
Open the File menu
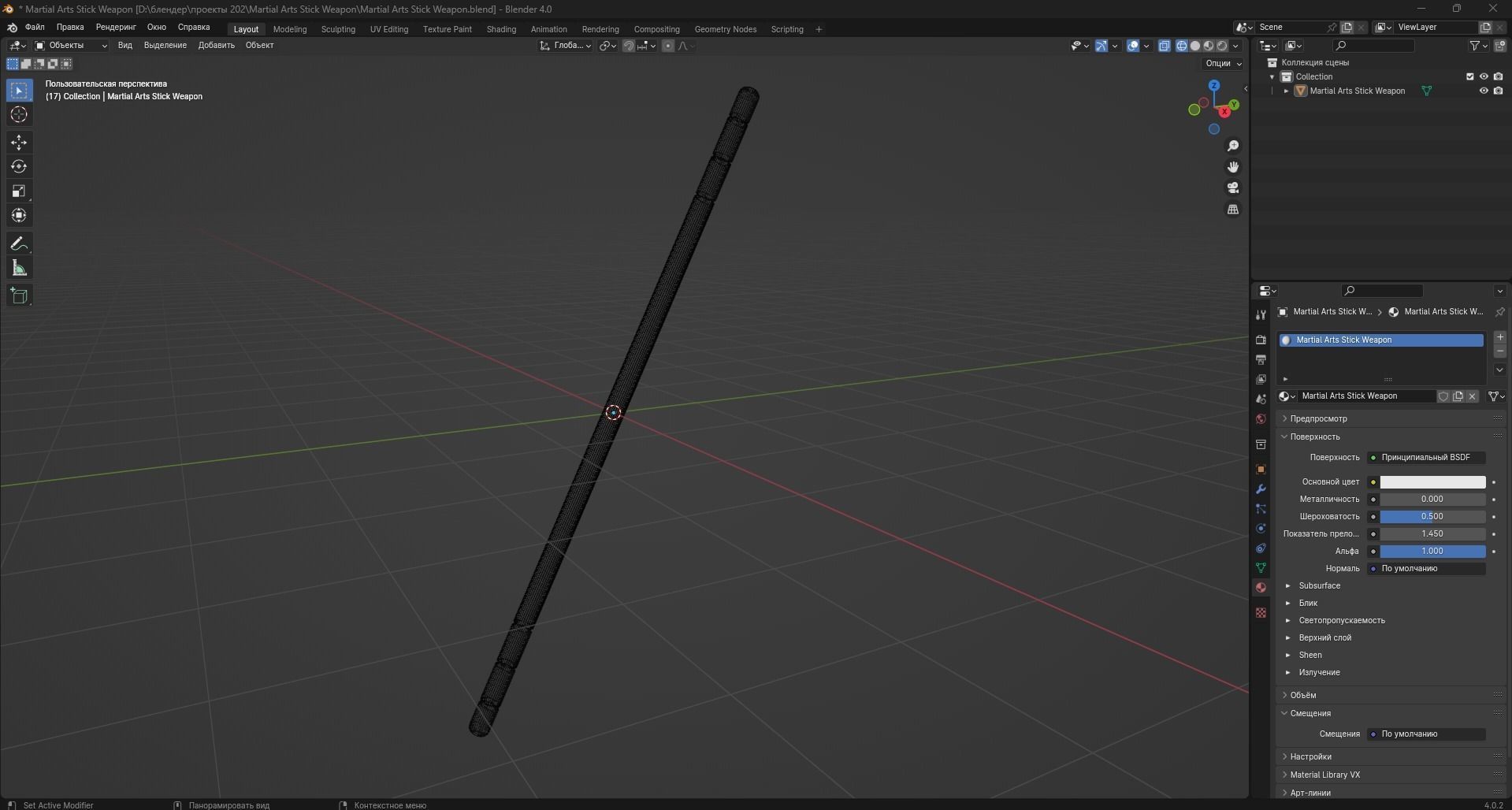coord(35,27)
